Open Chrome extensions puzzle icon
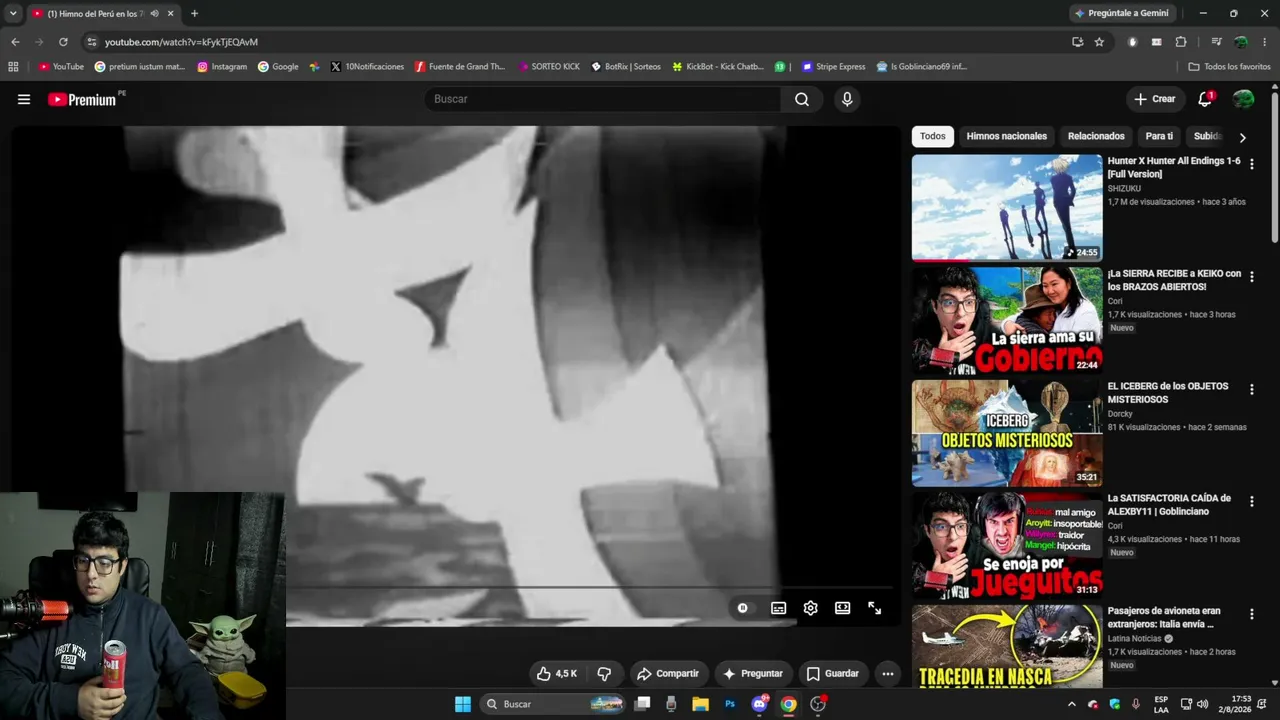Image resolution: width=1280 pixels, height=720 pixels. pyautogui.click(x=1181, y=42)
